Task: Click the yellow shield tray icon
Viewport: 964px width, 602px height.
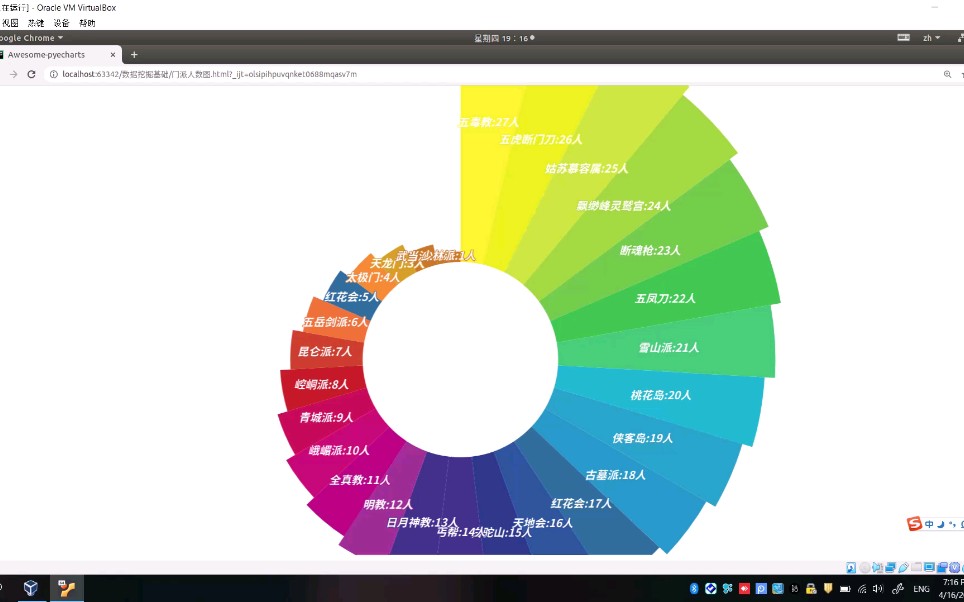Action: (828, 588)
